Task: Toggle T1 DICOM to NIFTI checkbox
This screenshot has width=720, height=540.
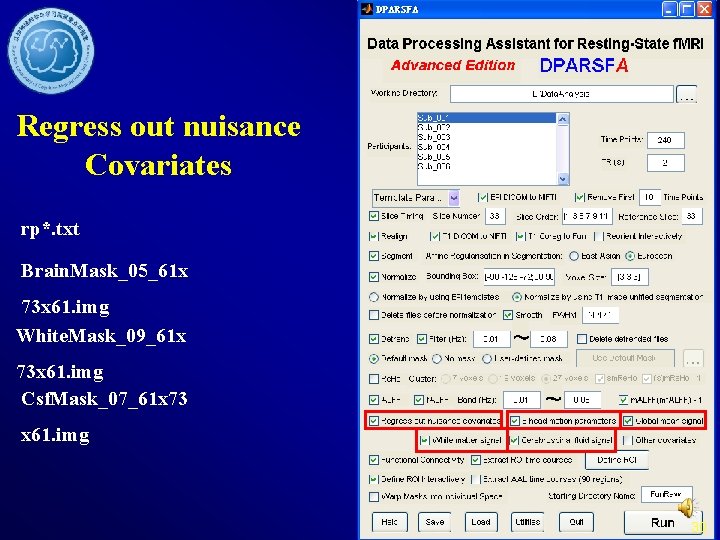Action: (434, 236)
